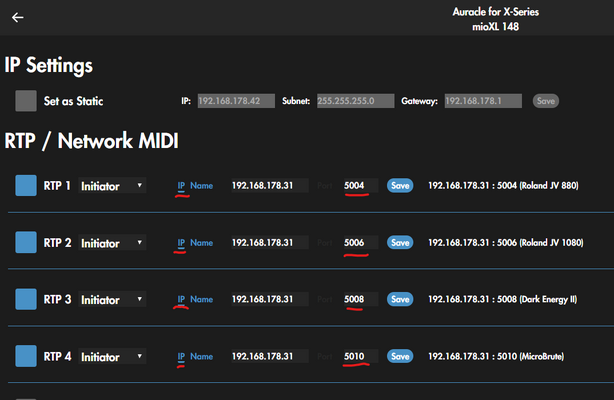Image resolution: width=614 pixels, height=400 pixels.
Task: Open the RTP 2 Initiator dropdown
Action: [x=112, y=243]
